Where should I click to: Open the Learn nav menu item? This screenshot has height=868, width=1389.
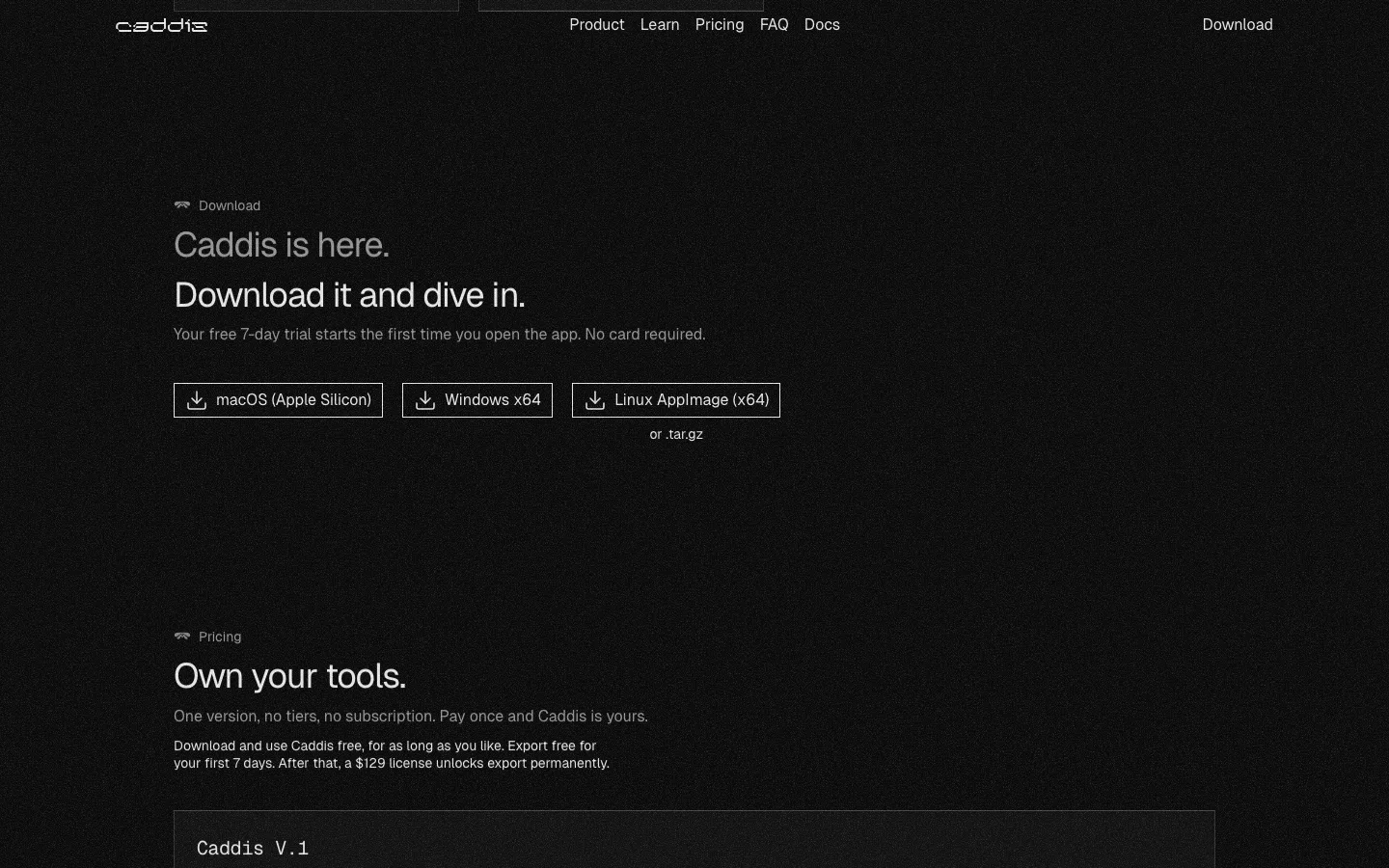coord(660,25)
